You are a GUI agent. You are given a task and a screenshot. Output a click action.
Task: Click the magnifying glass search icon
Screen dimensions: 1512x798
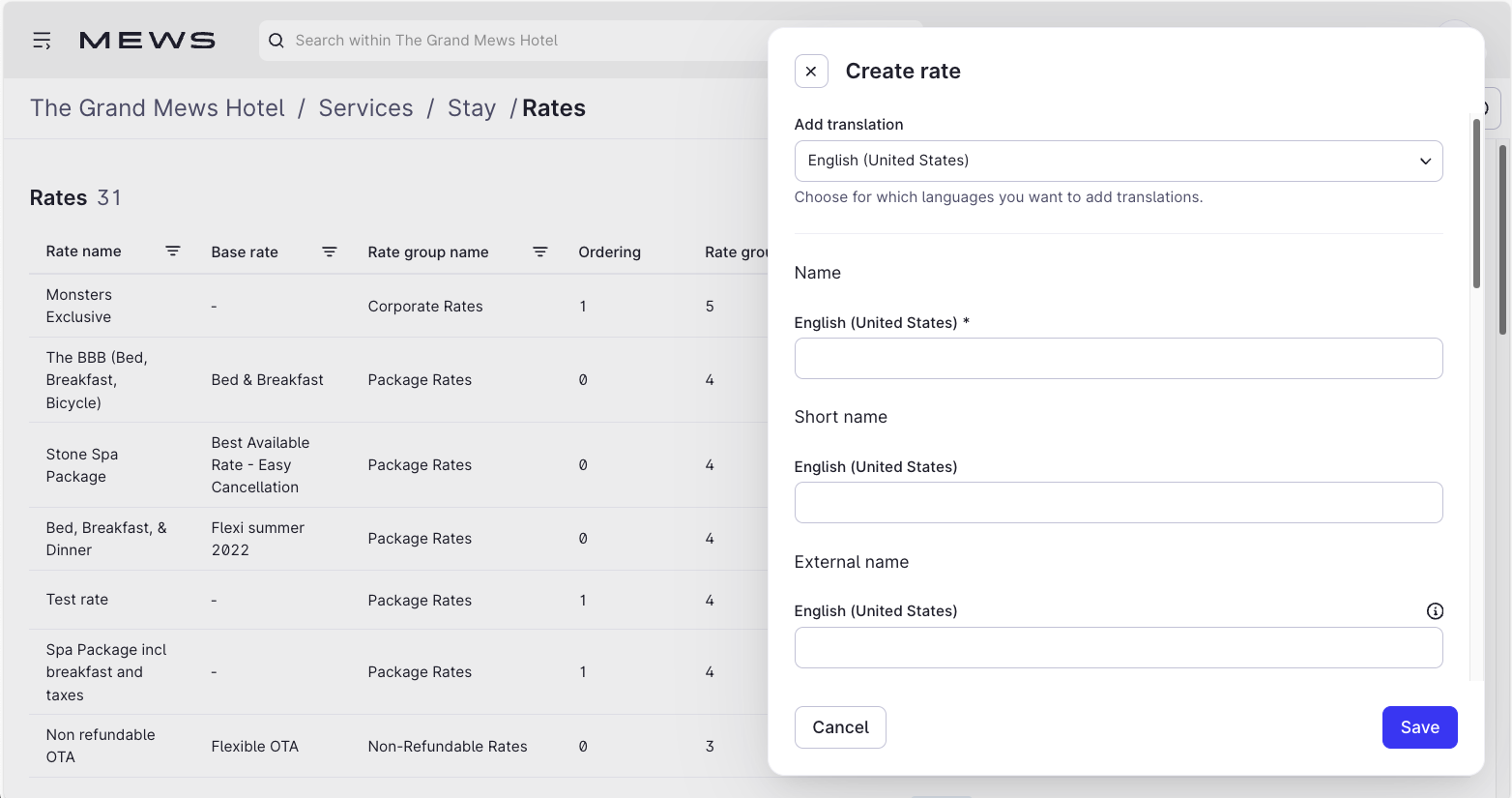276,40
